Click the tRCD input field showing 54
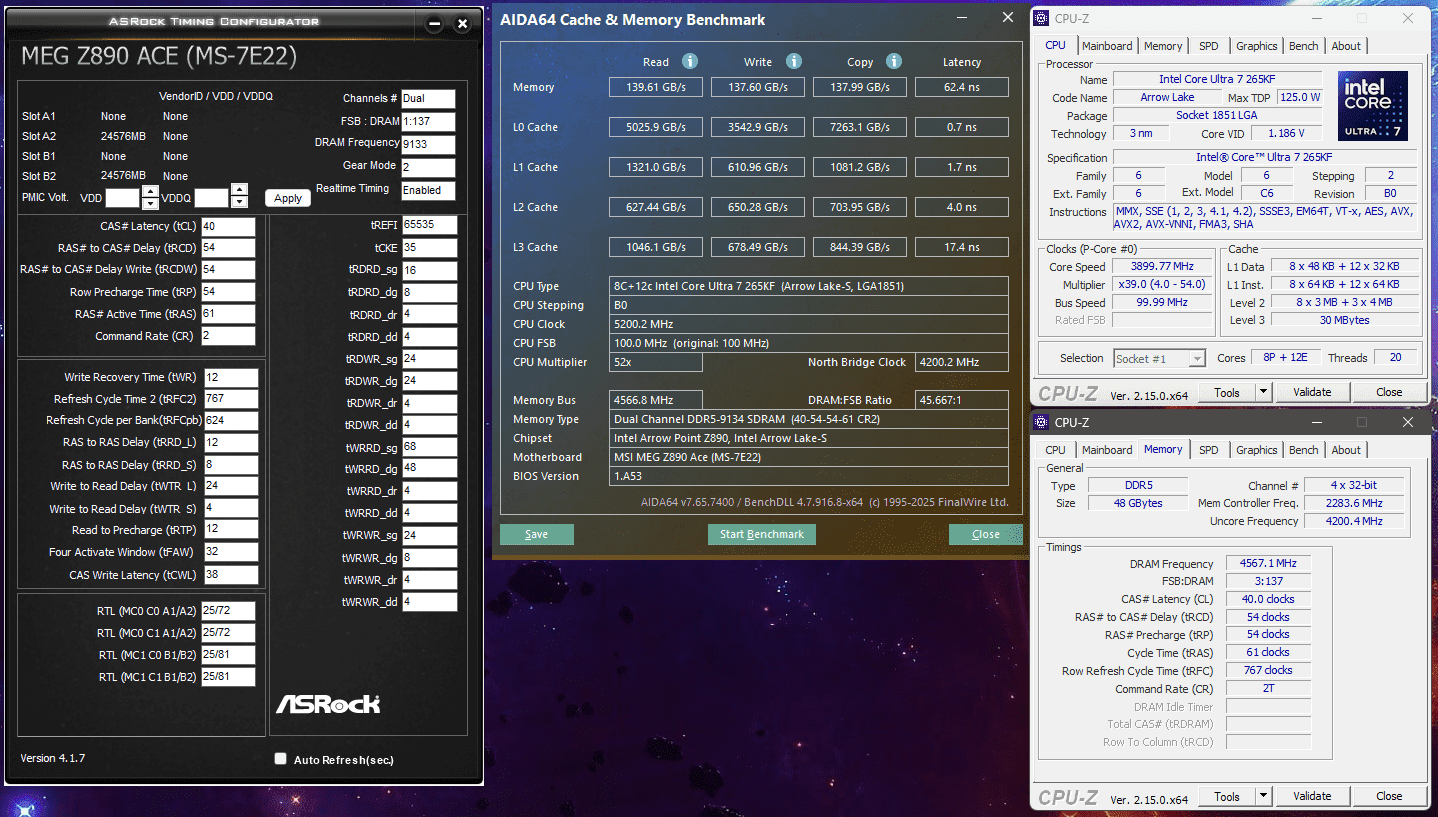This screenshot has height=817, width=1438. tap(228, 248)
